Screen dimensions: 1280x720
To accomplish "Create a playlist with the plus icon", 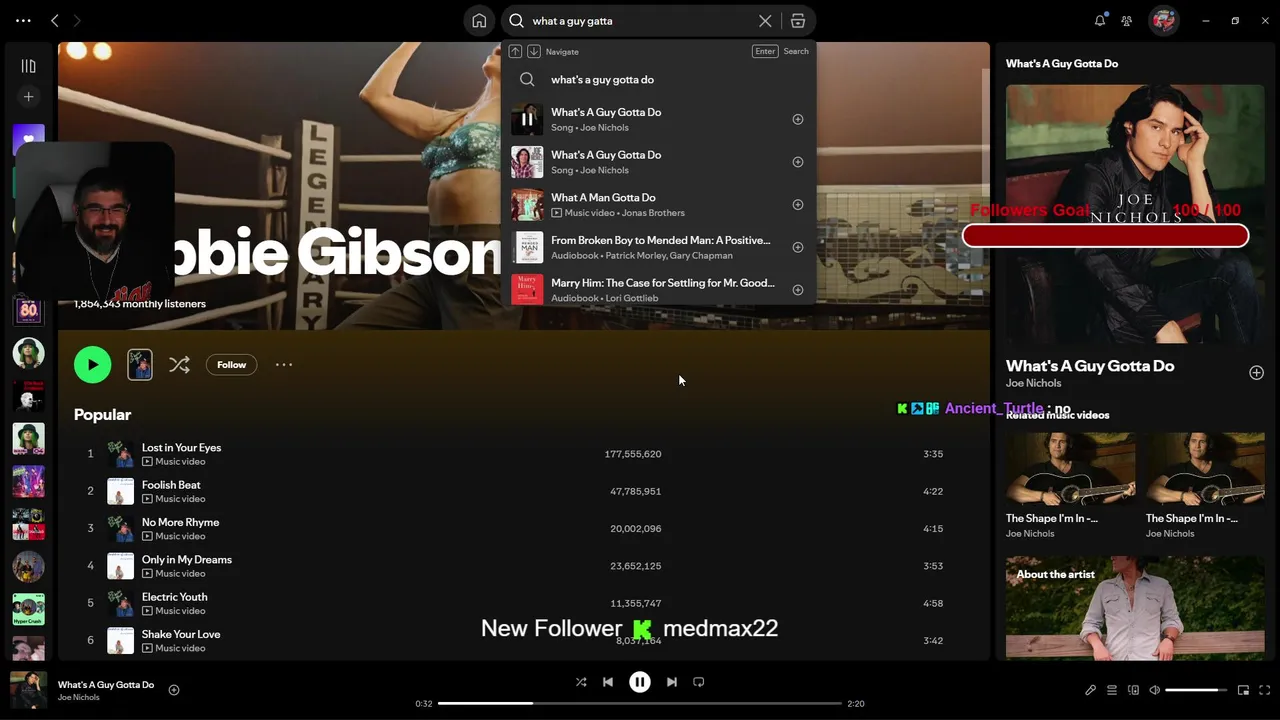I will (x=28, y=97).
